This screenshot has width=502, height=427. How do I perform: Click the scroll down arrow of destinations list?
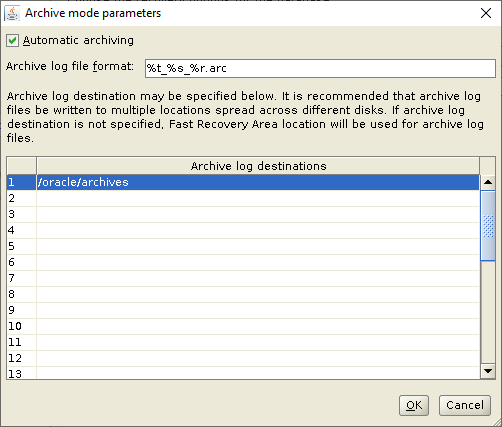(488, 371)
